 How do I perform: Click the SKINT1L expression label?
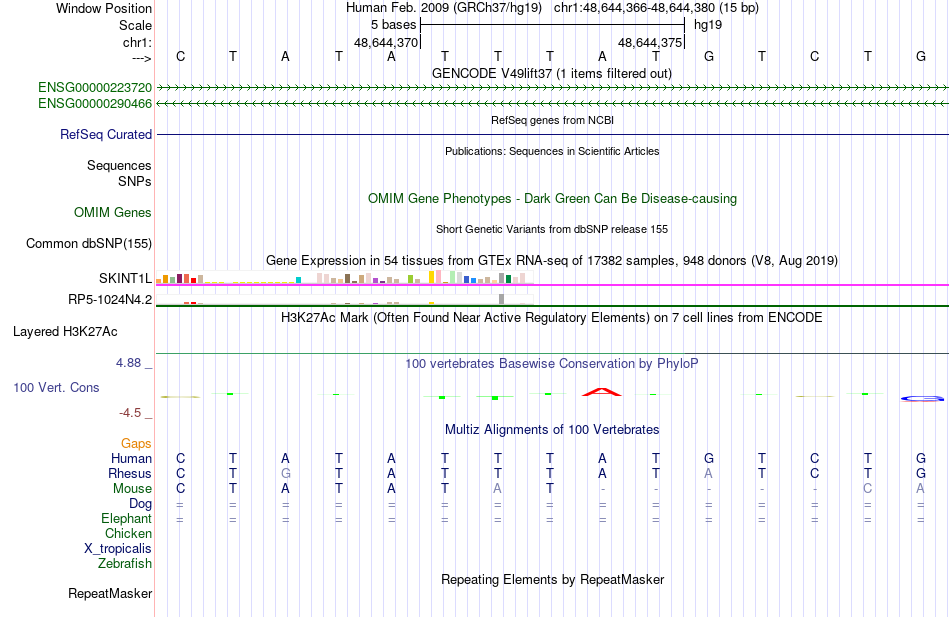(x=125, y=278)
